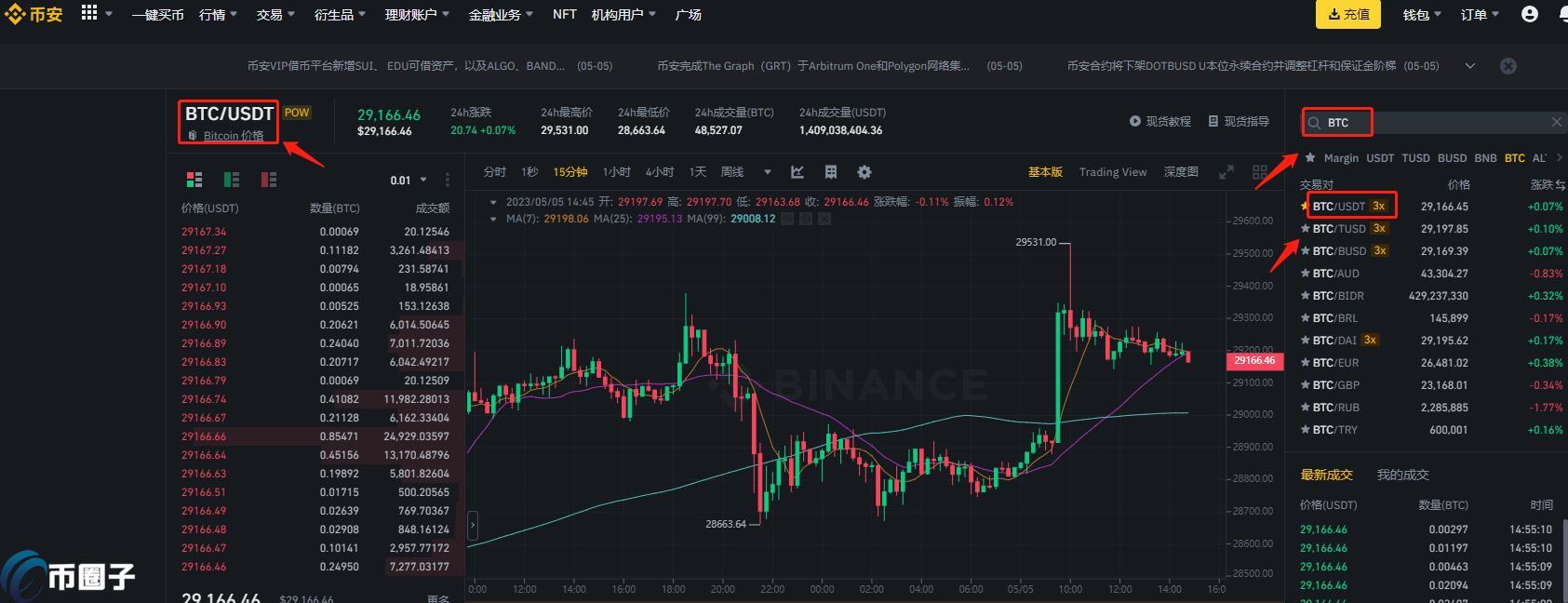The height and width of the screenshot is (603, 1568).
Task: Select the 1小时 chart interval
Action: point(616,172)
